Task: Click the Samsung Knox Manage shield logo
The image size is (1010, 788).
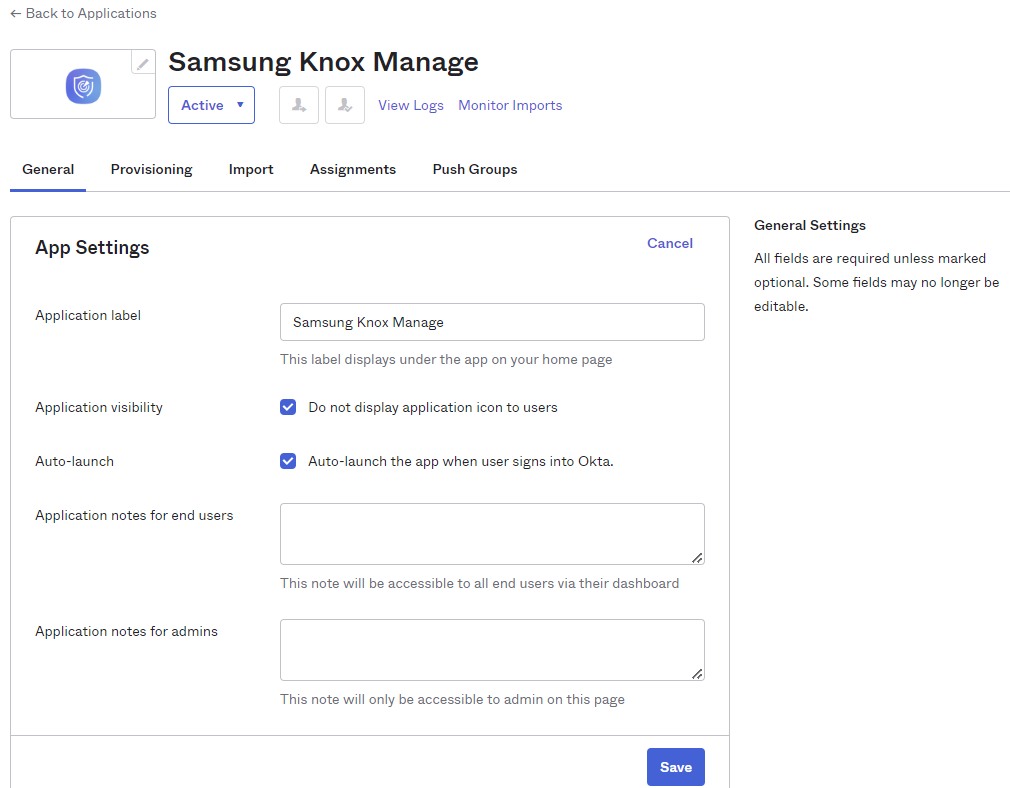Action: [83, 86]
